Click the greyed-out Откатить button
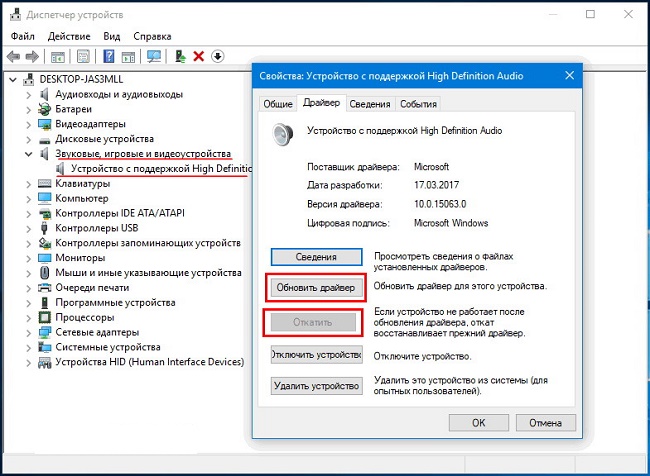 pyautogui.click(x=313, y=322)
